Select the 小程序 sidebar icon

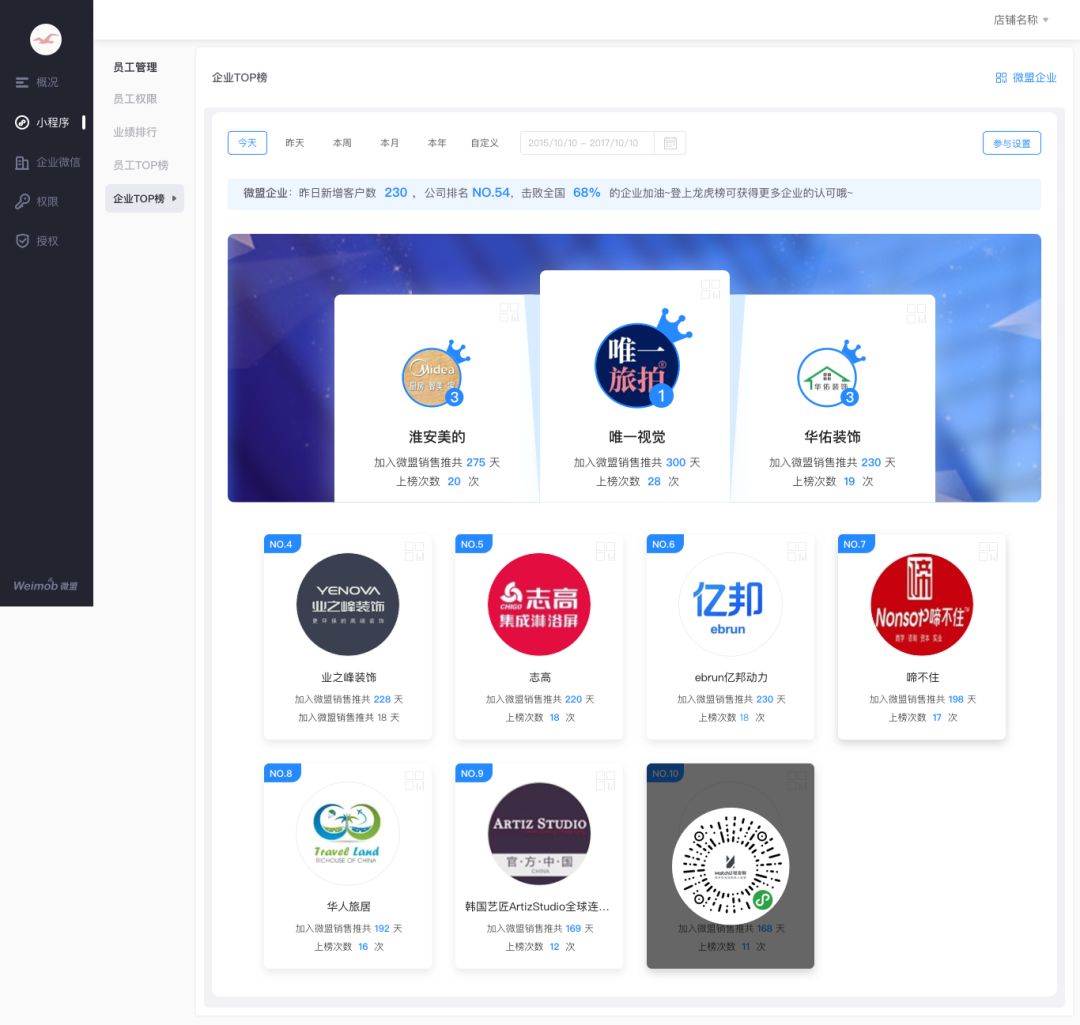click(22, 123)
